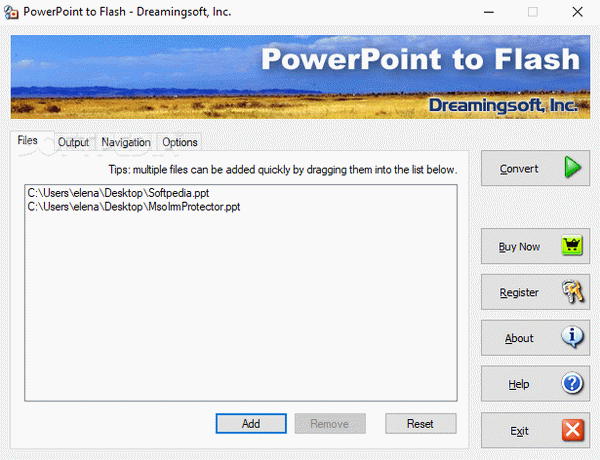The image size is (600, 460).
Task: Open the Navigation tab
Action: (126, 142)
